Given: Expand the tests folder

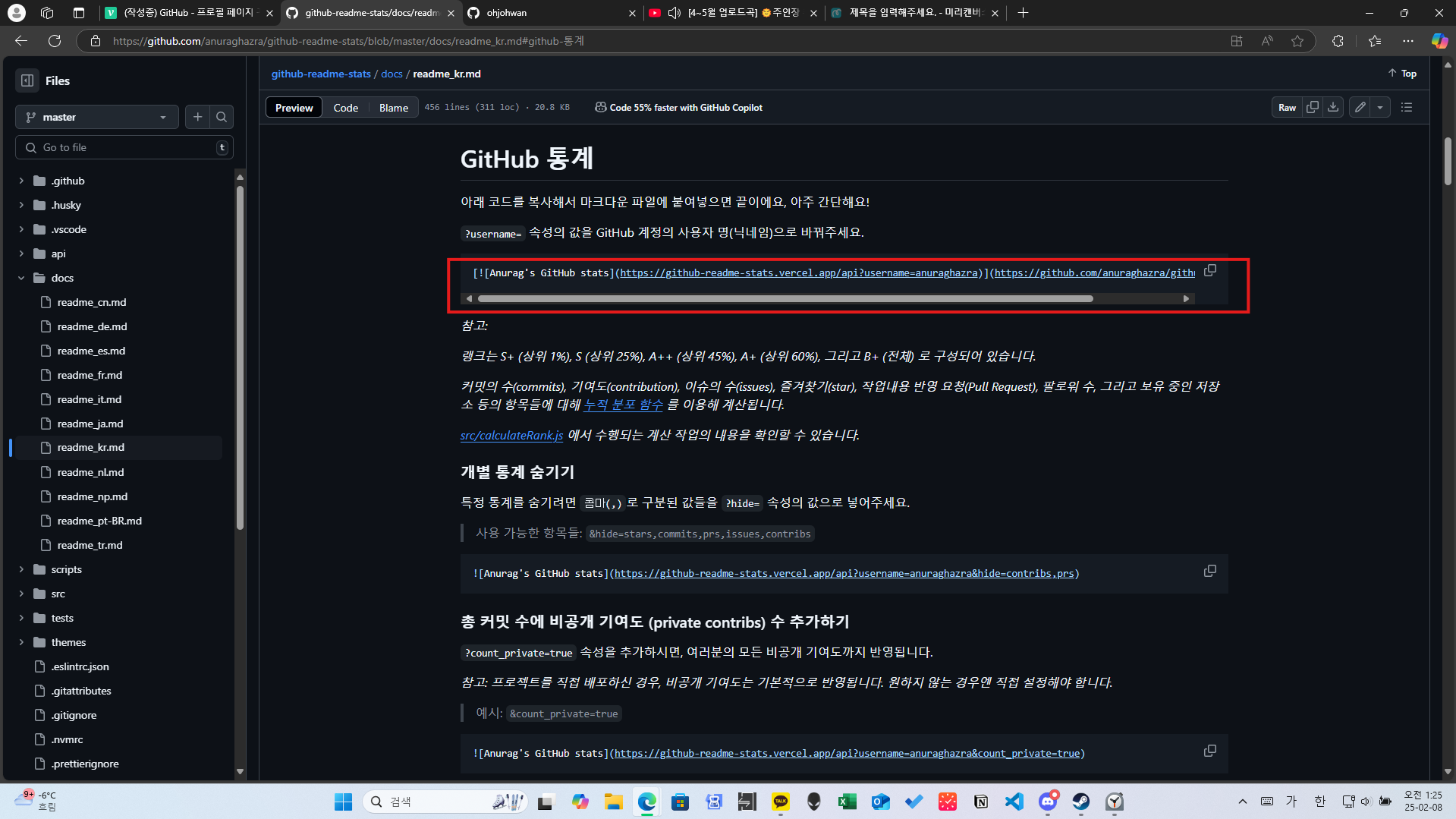Looking at the screenshot, I should 21,618.
